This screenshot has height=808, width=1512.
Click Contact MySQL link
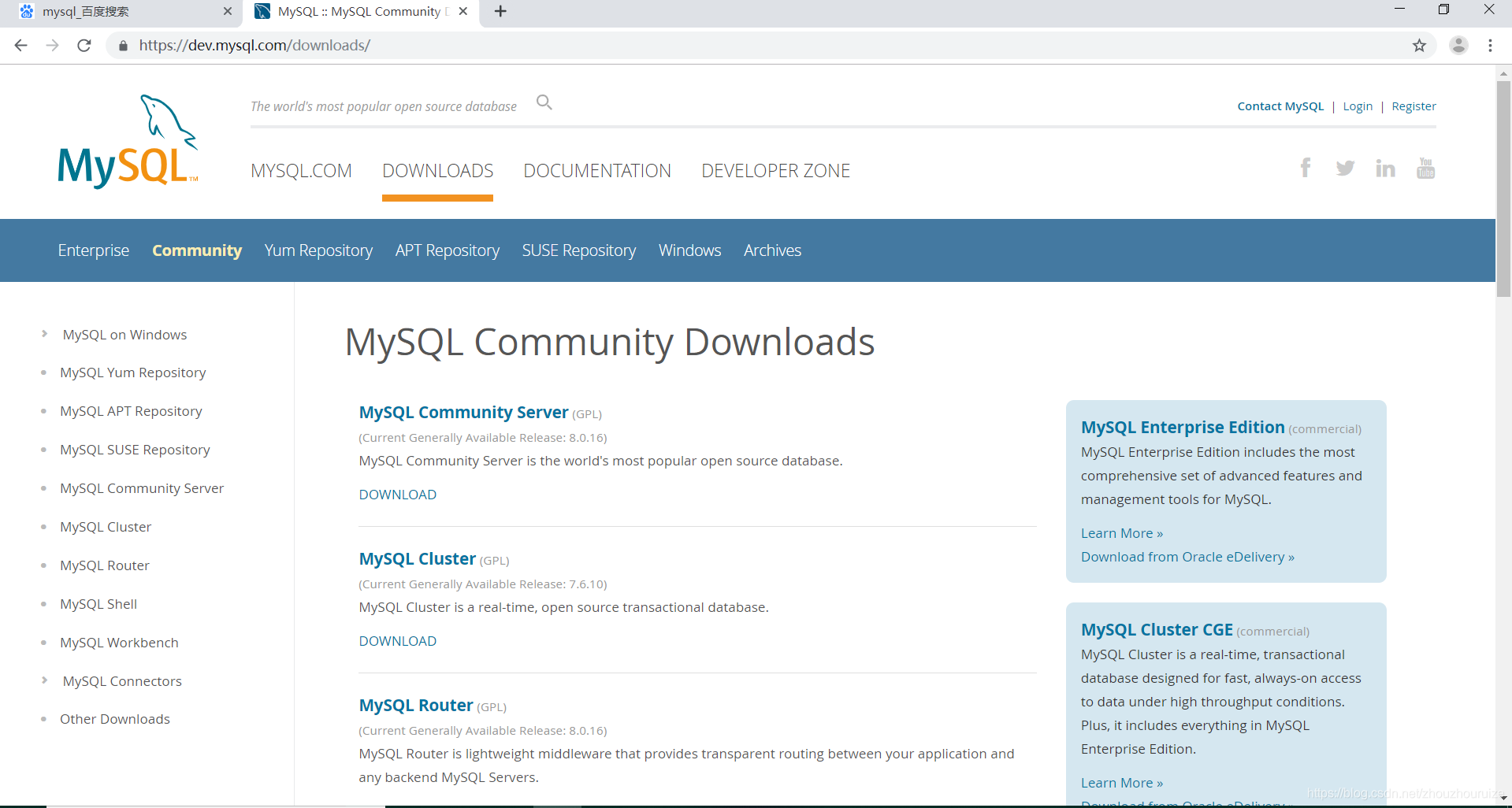(1280, 106)
